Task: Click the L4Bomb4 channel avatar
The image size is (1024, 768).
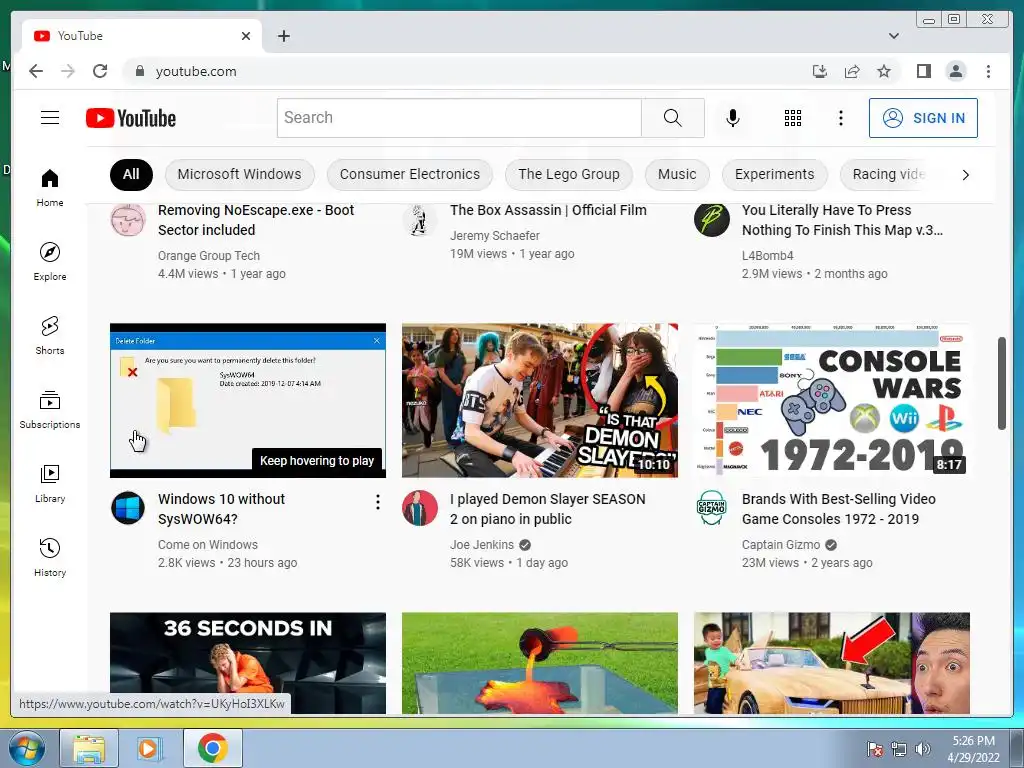Action: (711, 219)
